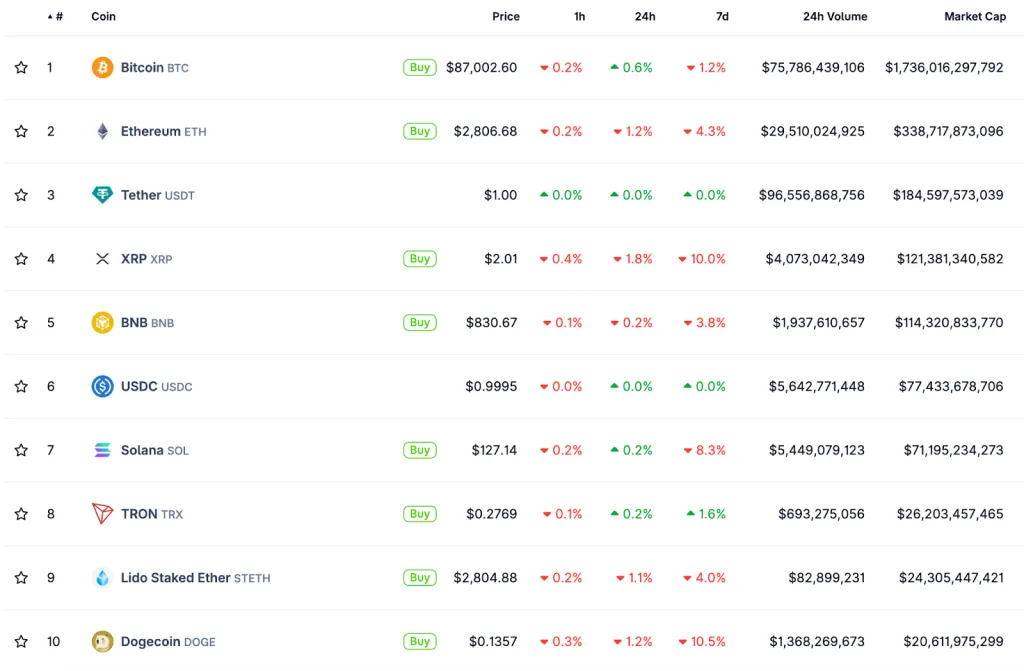Click the USDC logo icon
Viewport: 1024px width, 671px height.
(x=102, y=386)
